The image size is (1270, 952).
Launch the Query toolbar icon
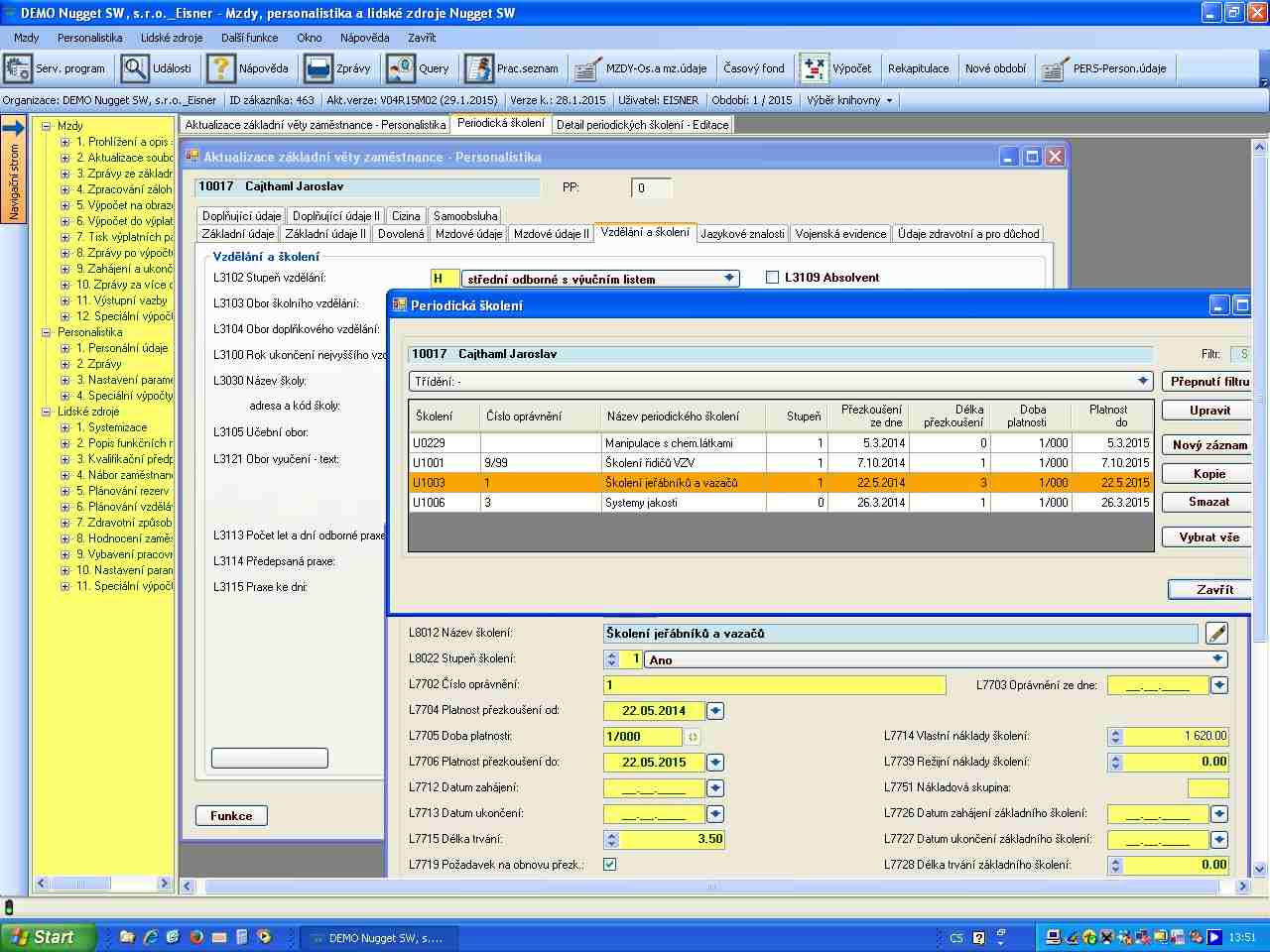[401, 68]
